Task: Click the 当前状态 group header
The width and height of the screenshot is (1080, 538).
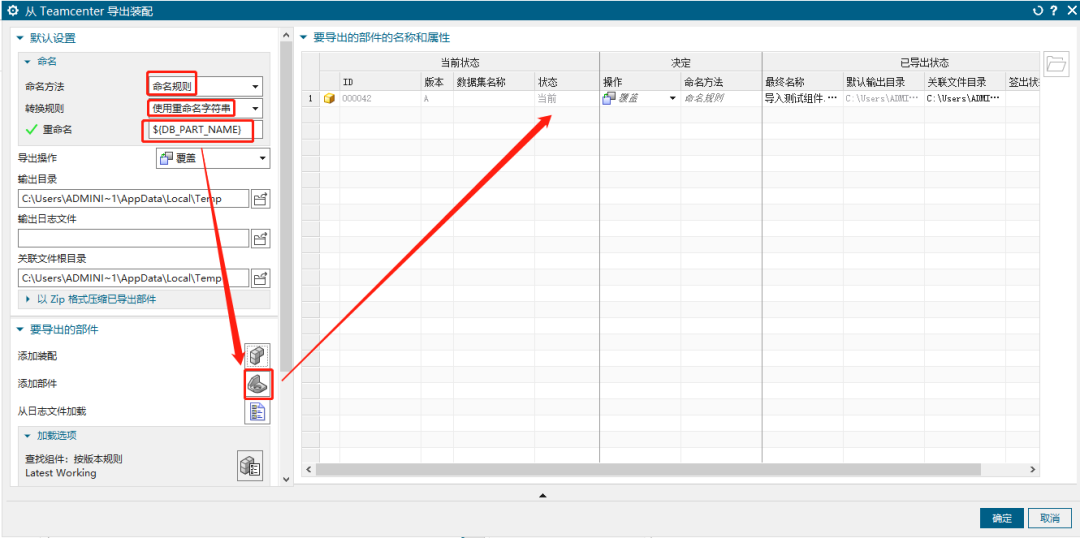Action: coord(459,63)
